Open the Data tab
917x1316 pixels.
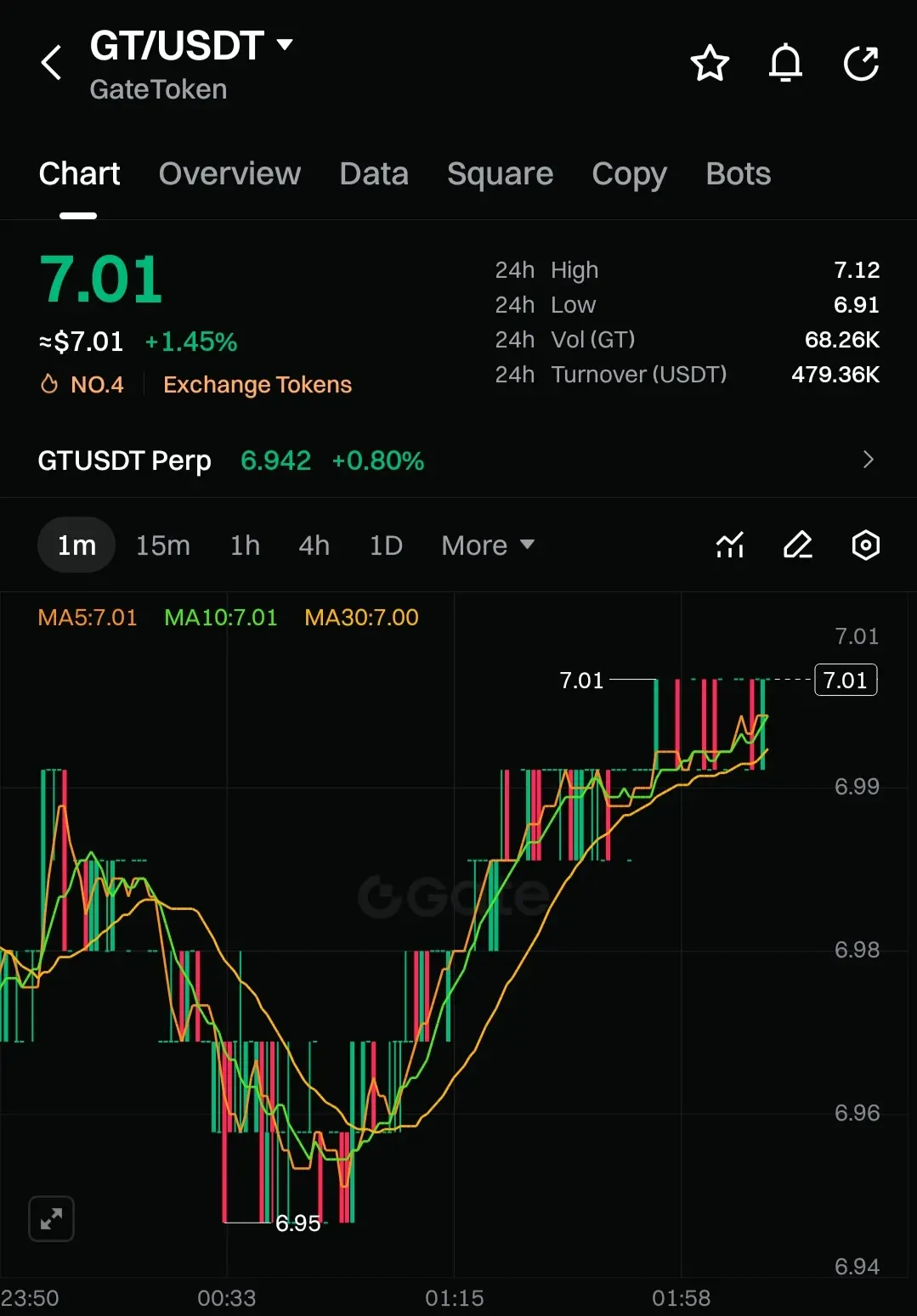(x=374, y=173)
